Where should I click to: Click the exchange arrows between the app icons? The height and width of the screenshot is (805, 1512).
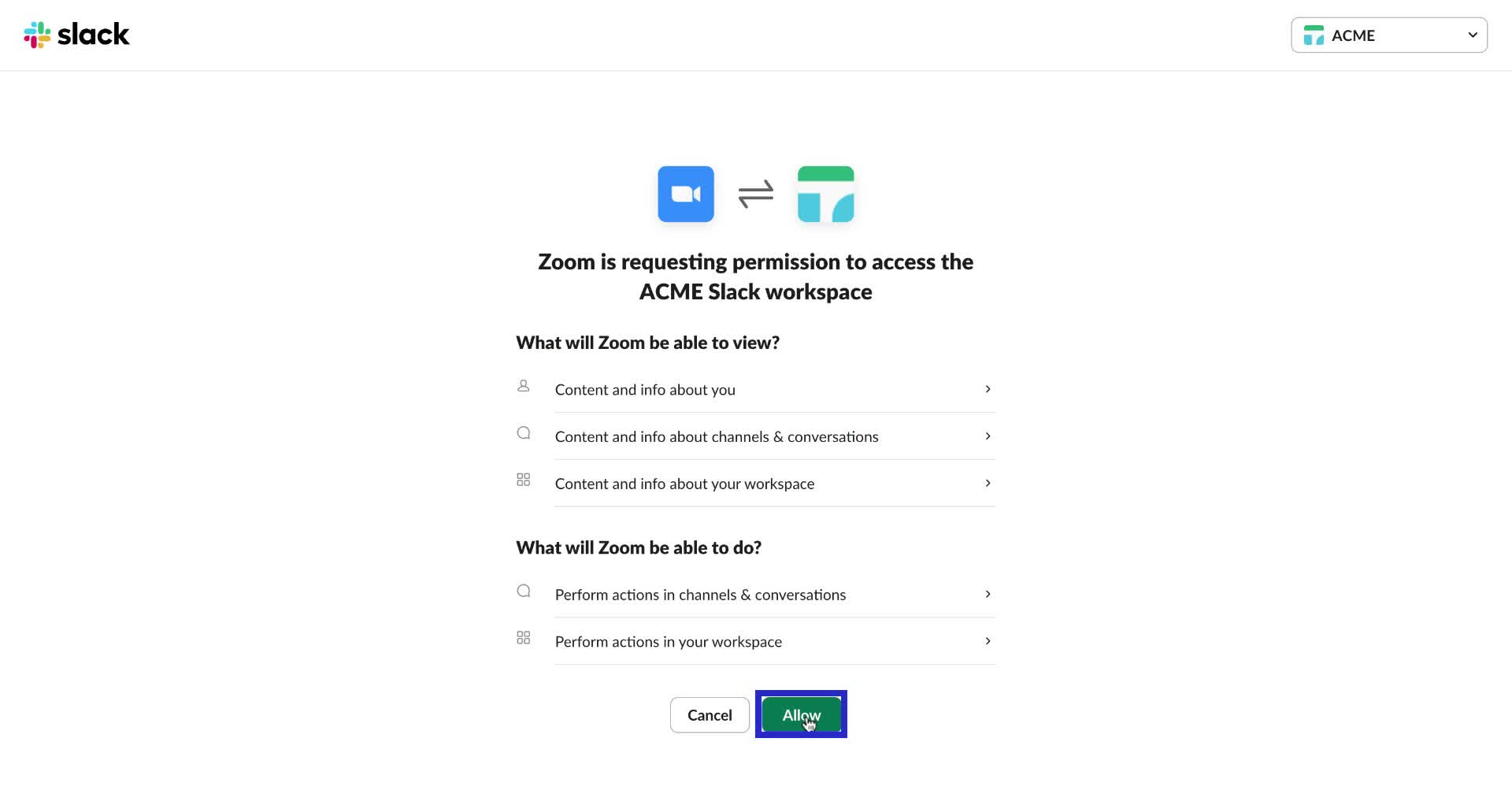click(756, 194)
